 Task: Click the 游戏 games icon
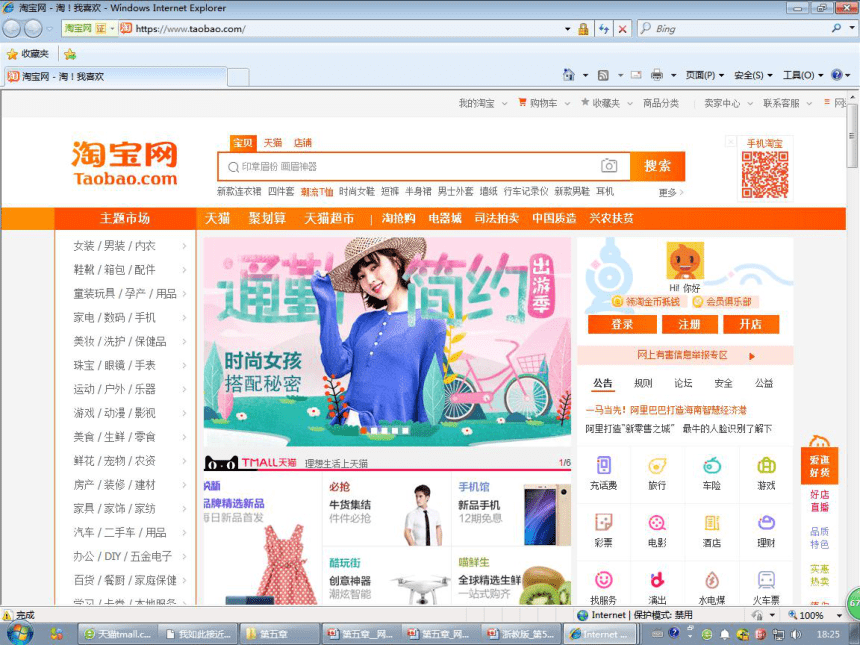pyautogui.click(x=766, y=466)
